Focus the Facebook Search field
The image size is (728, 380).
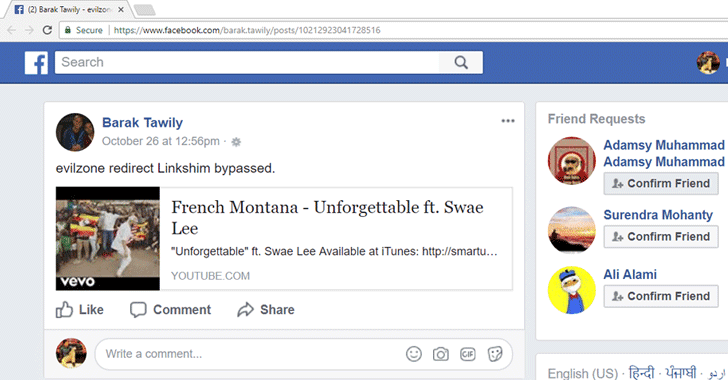(247, 62)
